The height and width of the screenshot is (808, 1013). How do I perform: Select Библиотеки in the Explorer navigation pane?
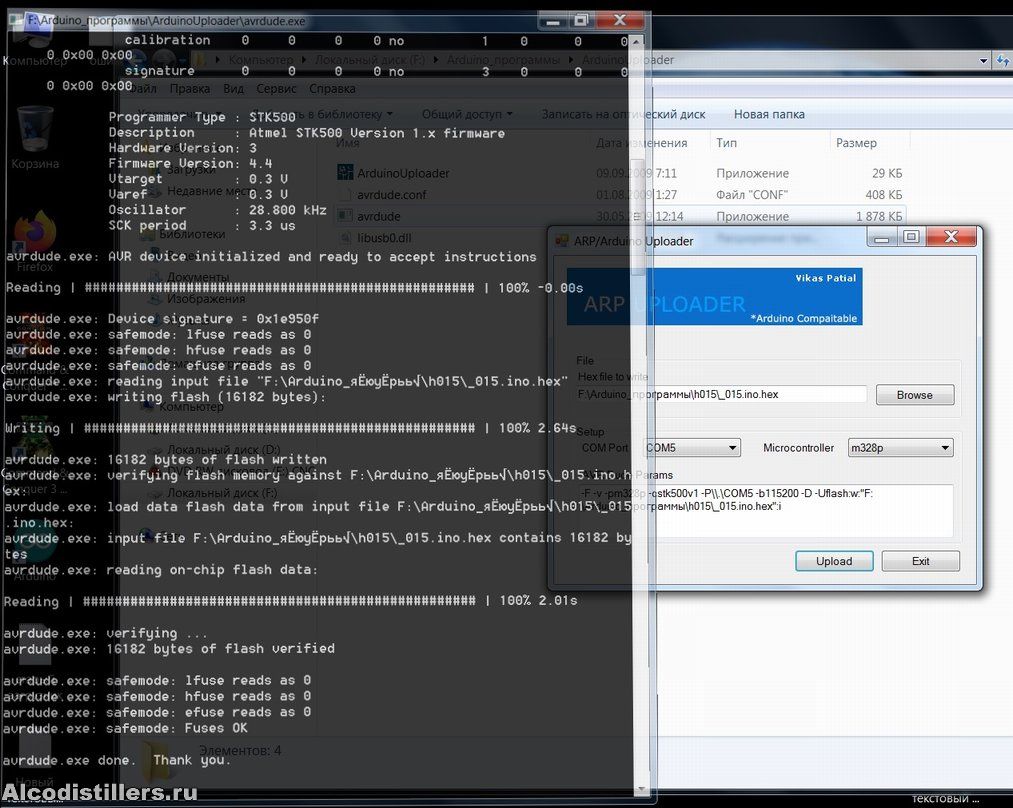tap(192, 234)
